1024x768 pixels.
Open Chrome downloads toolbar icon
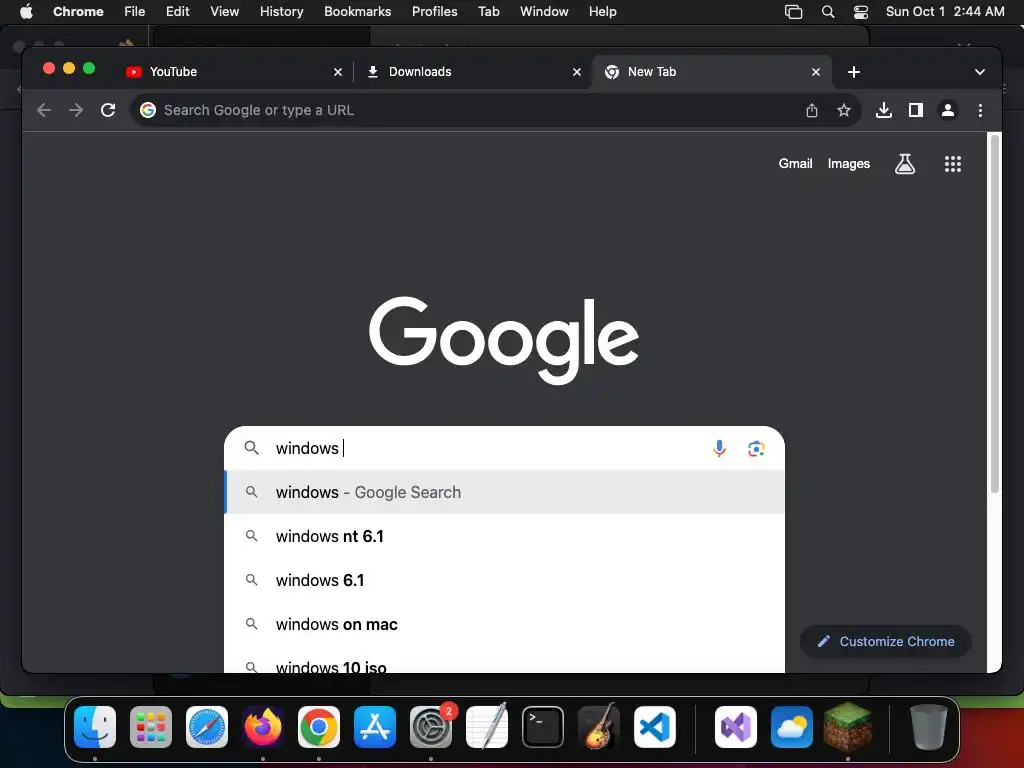(884, 110)
